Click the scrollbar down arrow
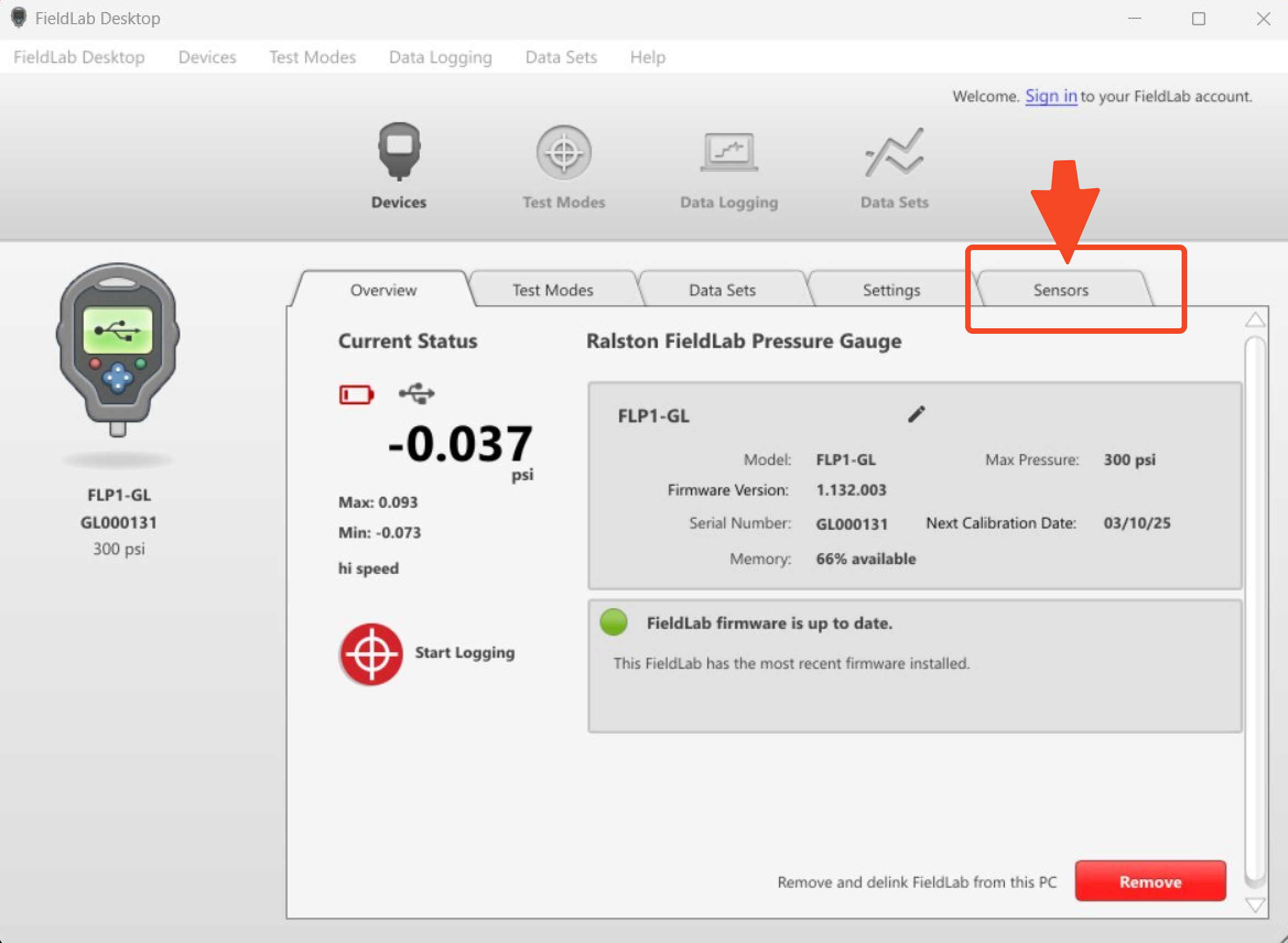Viewport: 1288px width, 943px height. (x=1255, y=906)
